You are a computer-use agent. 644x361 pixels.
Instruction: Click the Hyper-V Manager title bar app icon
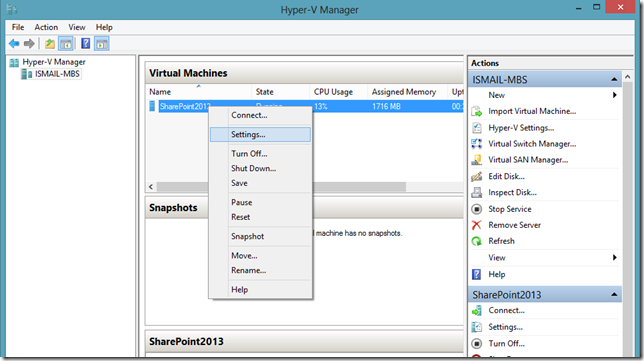coord(12,9)
